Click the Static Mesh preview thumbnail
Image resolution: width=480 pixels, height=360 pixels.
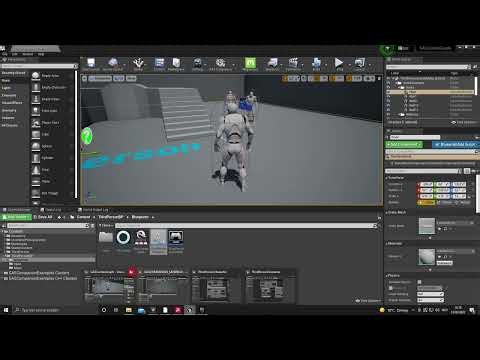[x=427, y=226]
